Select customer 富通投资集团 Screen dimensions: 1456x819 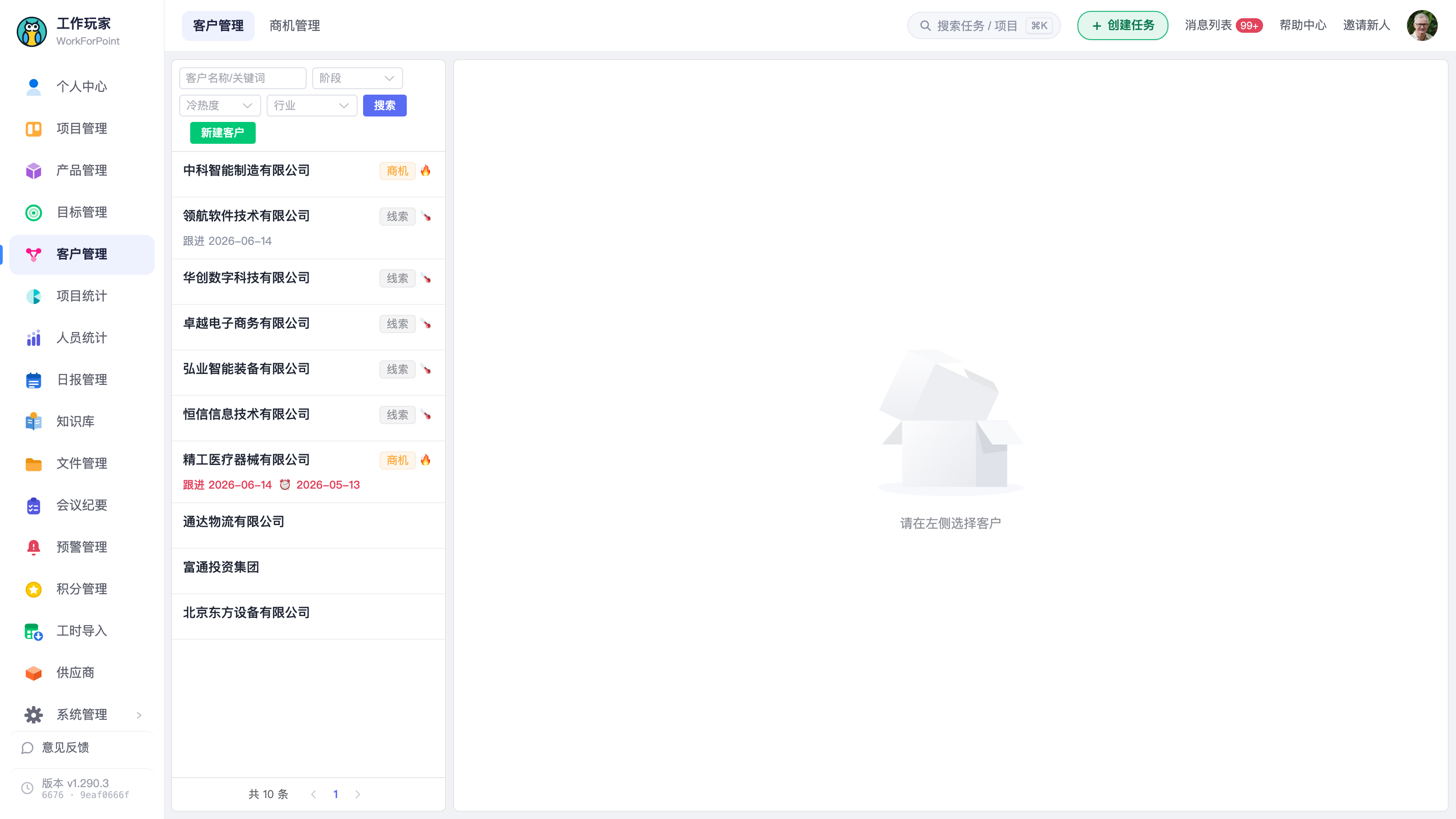click(308, 571)
